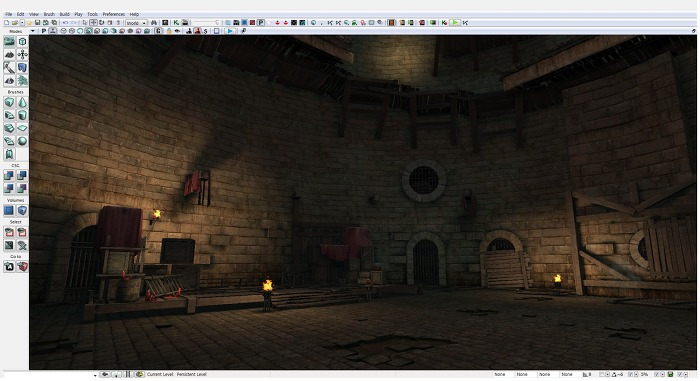
Task: Go to selected actor
Action: click(9, 267)
